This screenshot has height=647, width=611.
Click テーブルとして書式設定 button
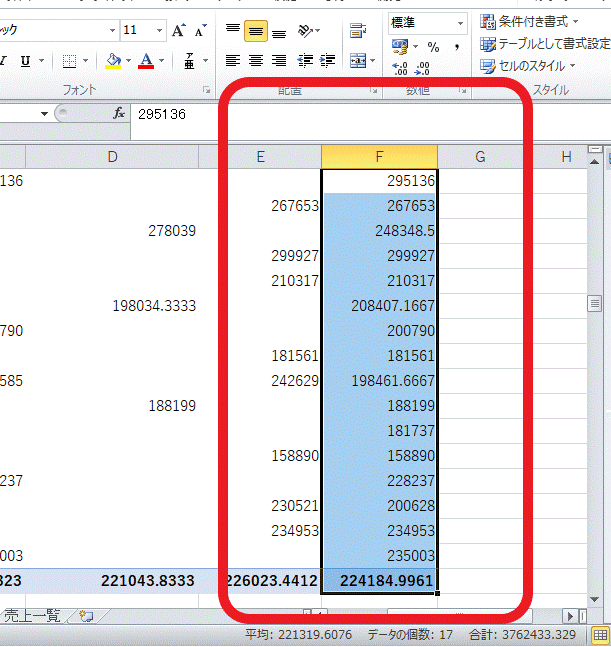point(544,44)
